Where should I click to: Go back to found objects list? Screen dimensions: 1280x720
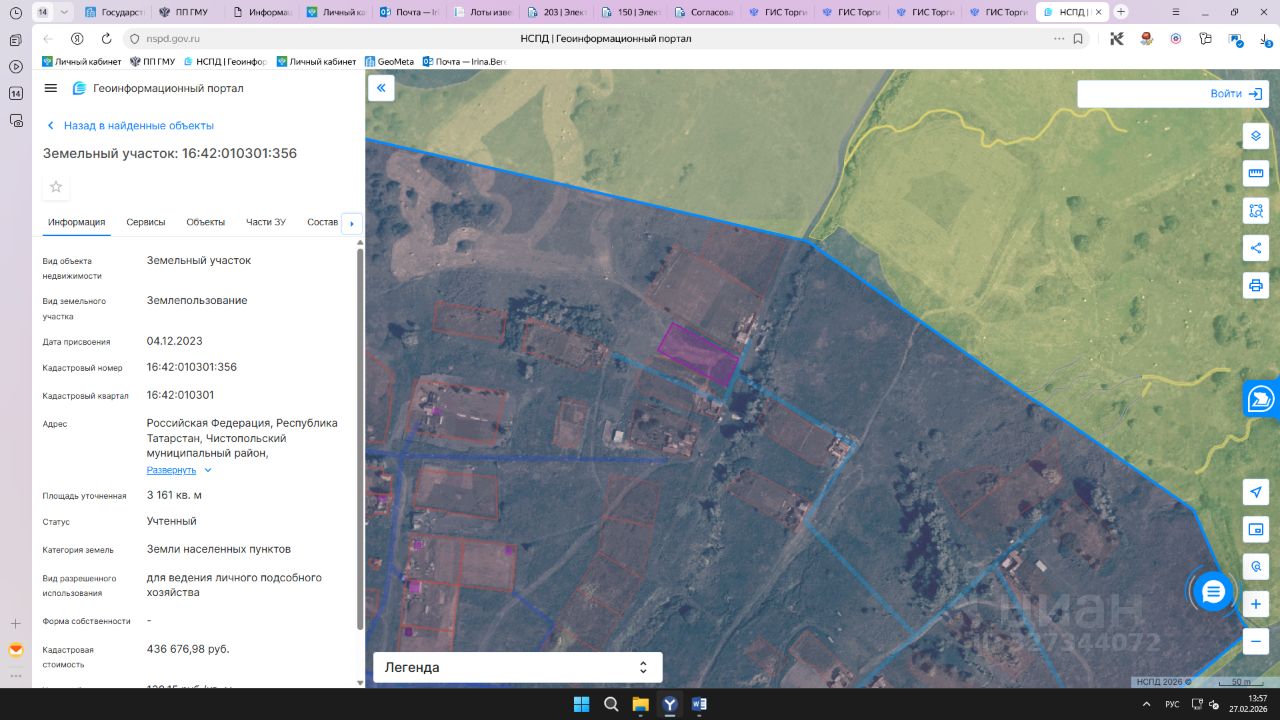click(x=130, y=126)
